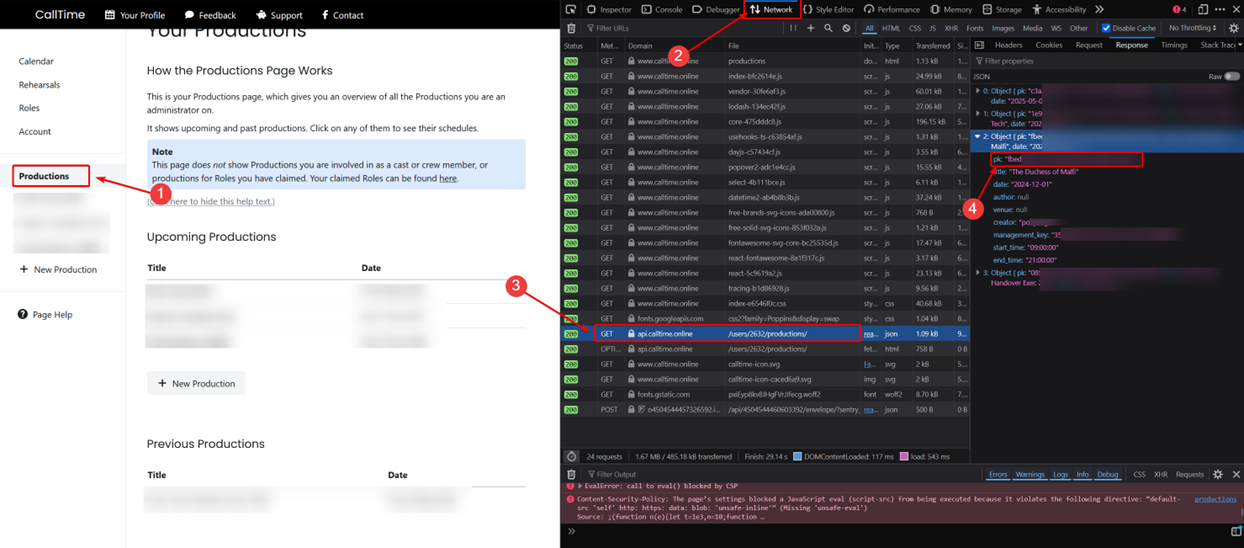Image resolution: width=1244 pixels, height=548 pixels.
Task: Click the New Production button
Action: [196, 383]
